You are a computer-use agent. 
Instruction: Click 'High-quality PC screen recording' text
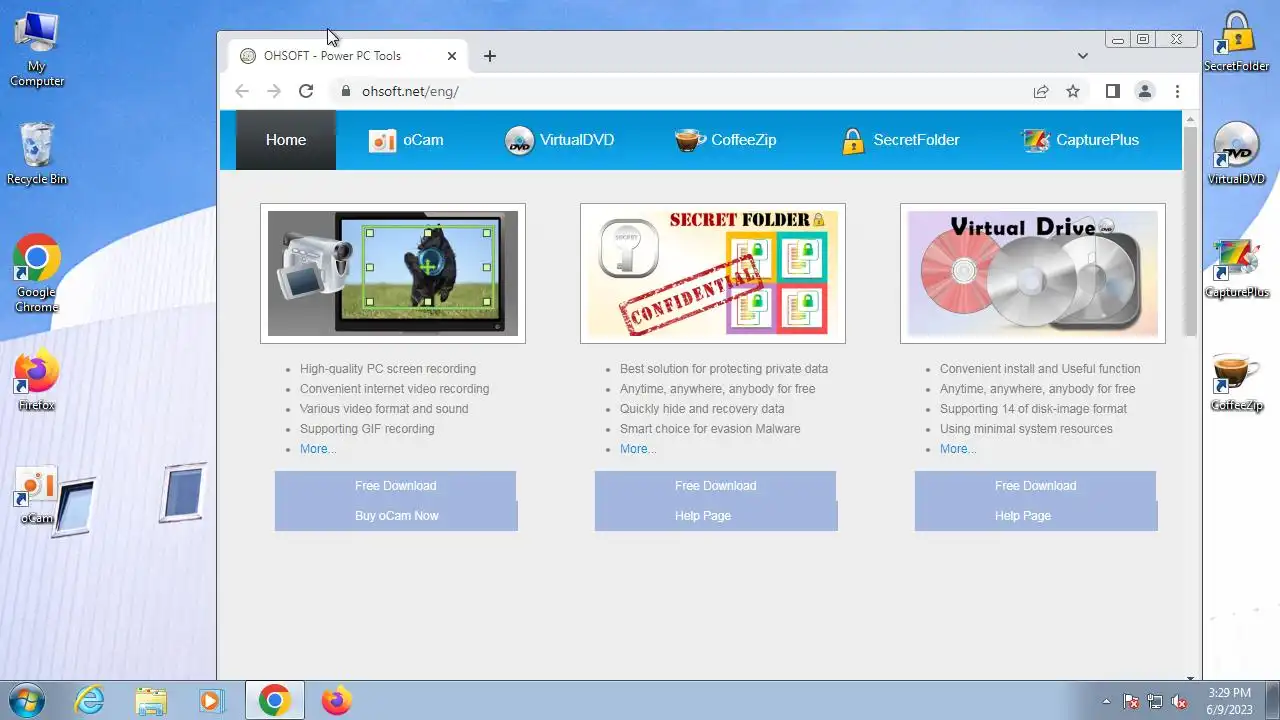(388, 369)
